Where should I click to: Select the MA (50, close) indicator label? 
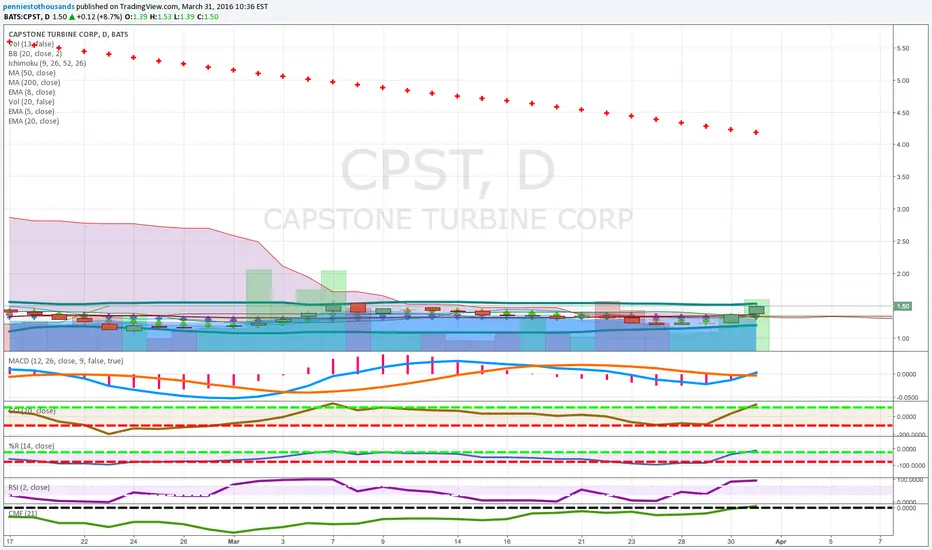pyautogui.click(x=32, y=73)
